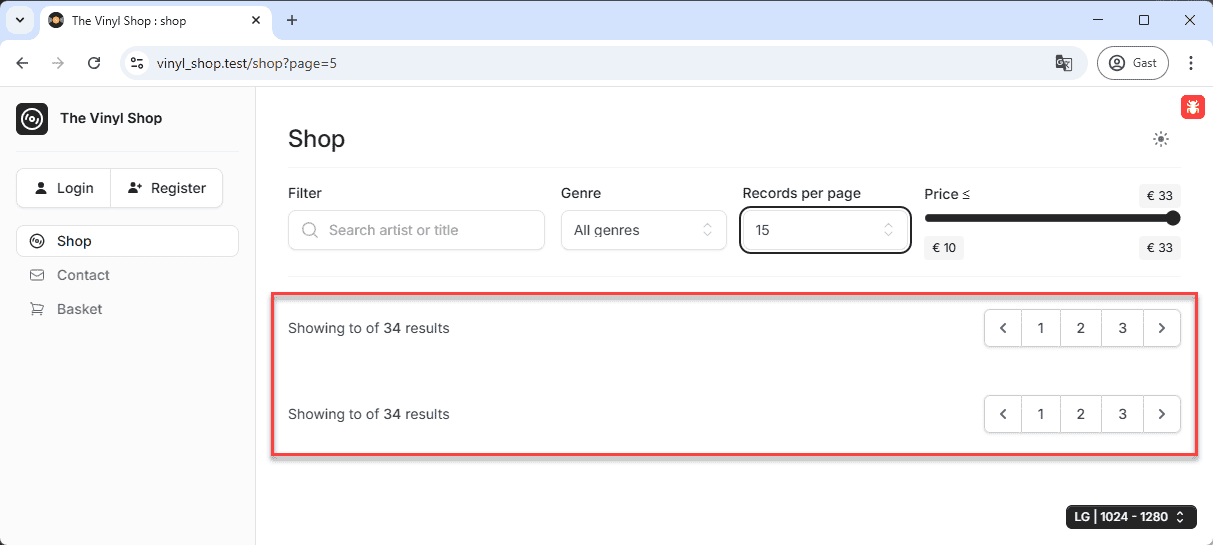Click the Login button
The width and height of the screenshot is (1213, 545).
click(x=63, y=188)
